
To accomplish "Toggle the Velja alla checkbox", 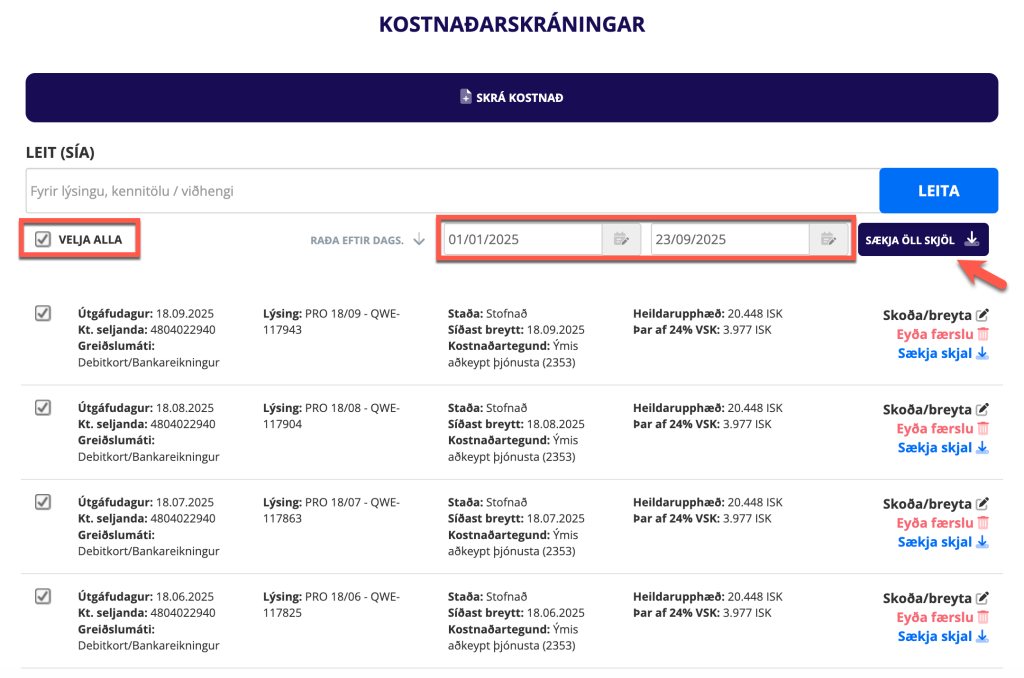I will click(x=42, y=239).
